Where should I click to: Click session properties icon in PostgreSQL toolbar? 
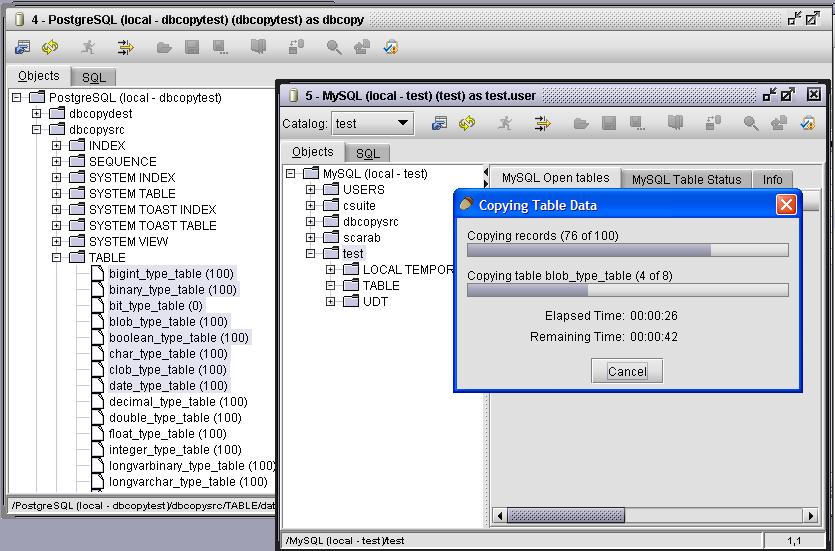click(x=23, y=47)
